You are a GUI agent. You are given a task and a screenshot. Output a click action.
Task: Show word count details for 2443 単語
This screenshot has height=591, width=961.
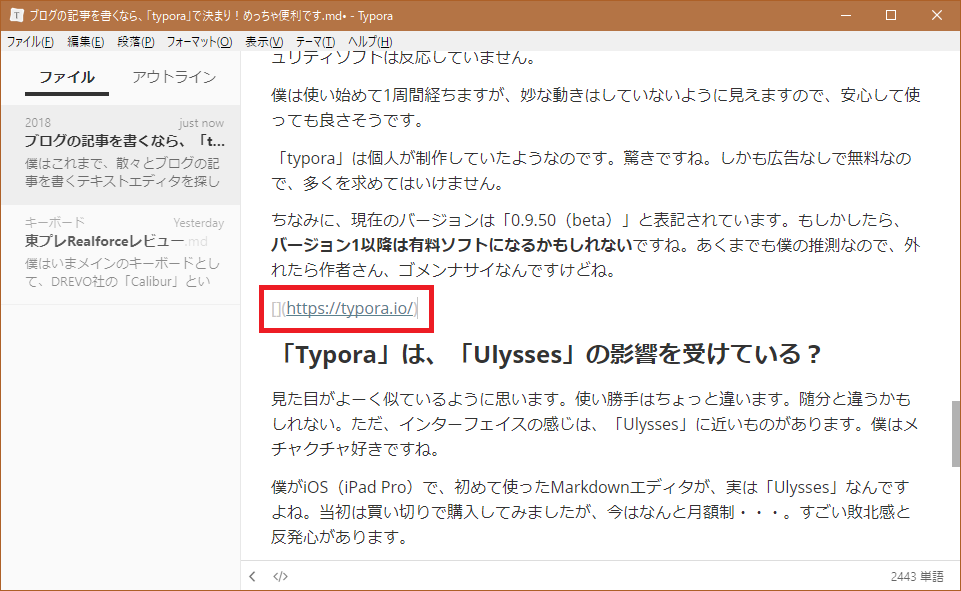(917, 576)
